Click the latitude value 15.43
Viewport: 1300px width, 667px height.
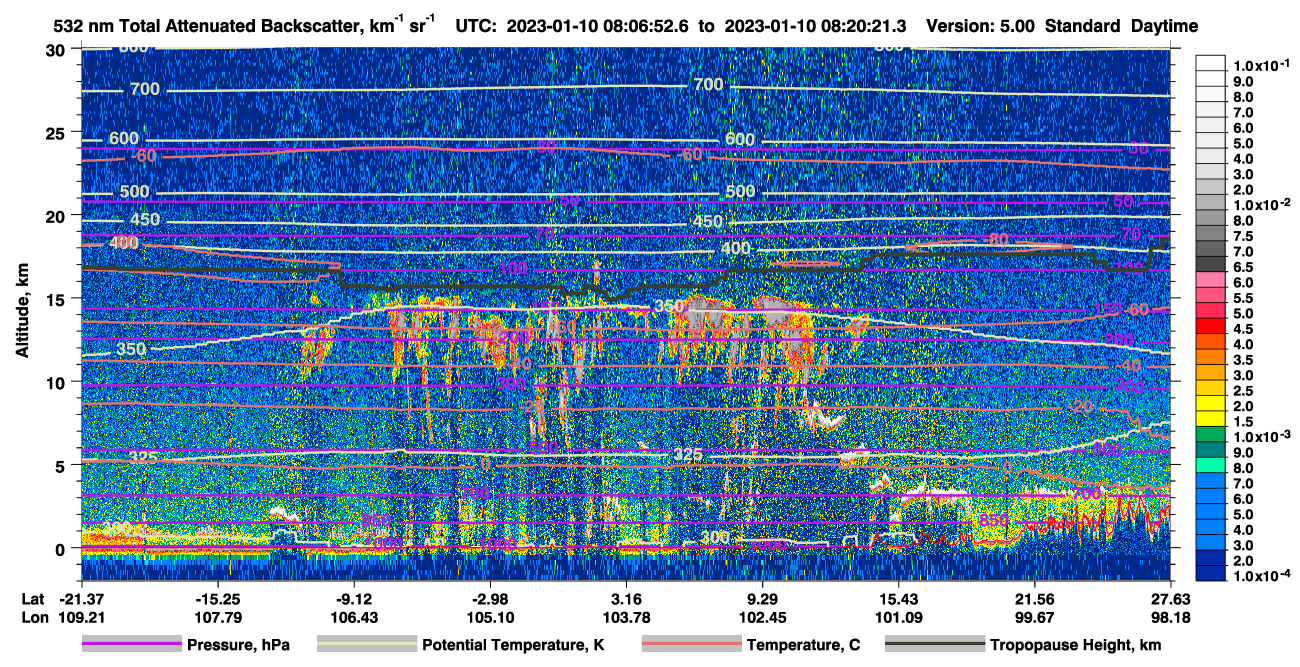coord(898,598)
